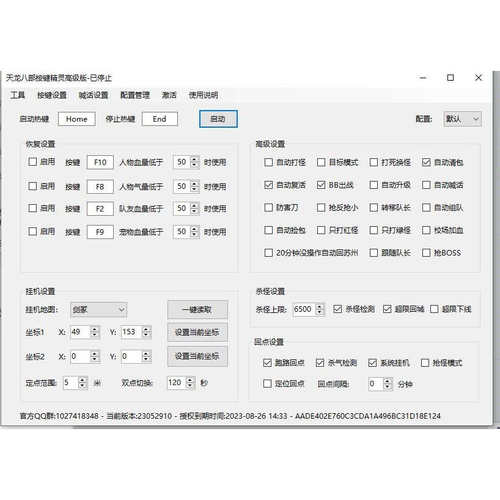Check the 只打绿怪 checkbox
This screenshot has width=500, height=500.
tap(374, 230)
